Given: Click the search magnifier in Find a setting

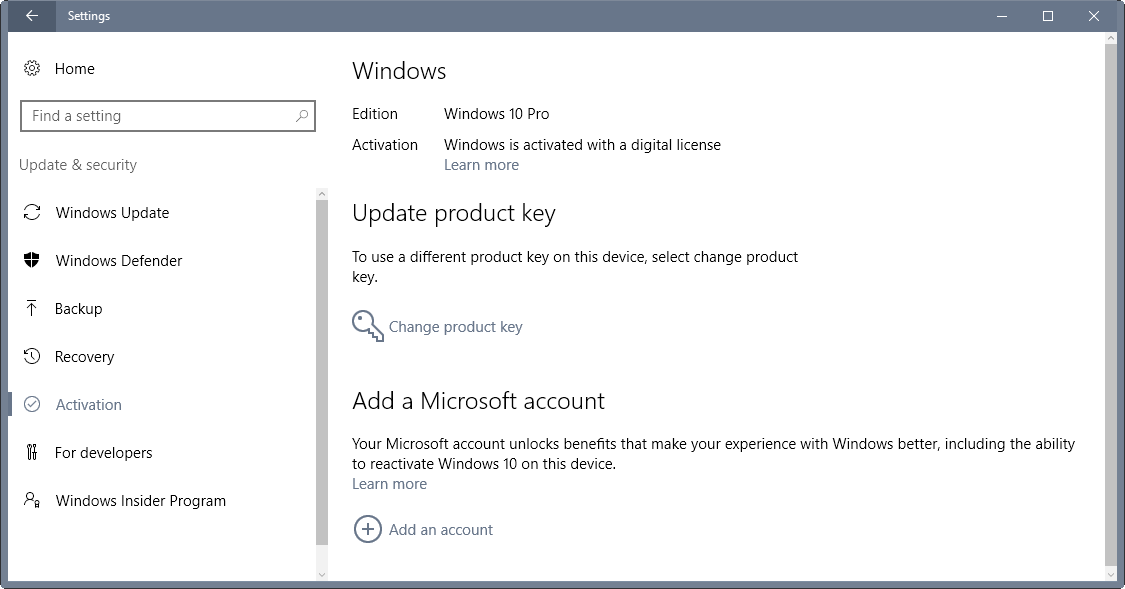Looking at the screenshot, I should tap(301, 116).
